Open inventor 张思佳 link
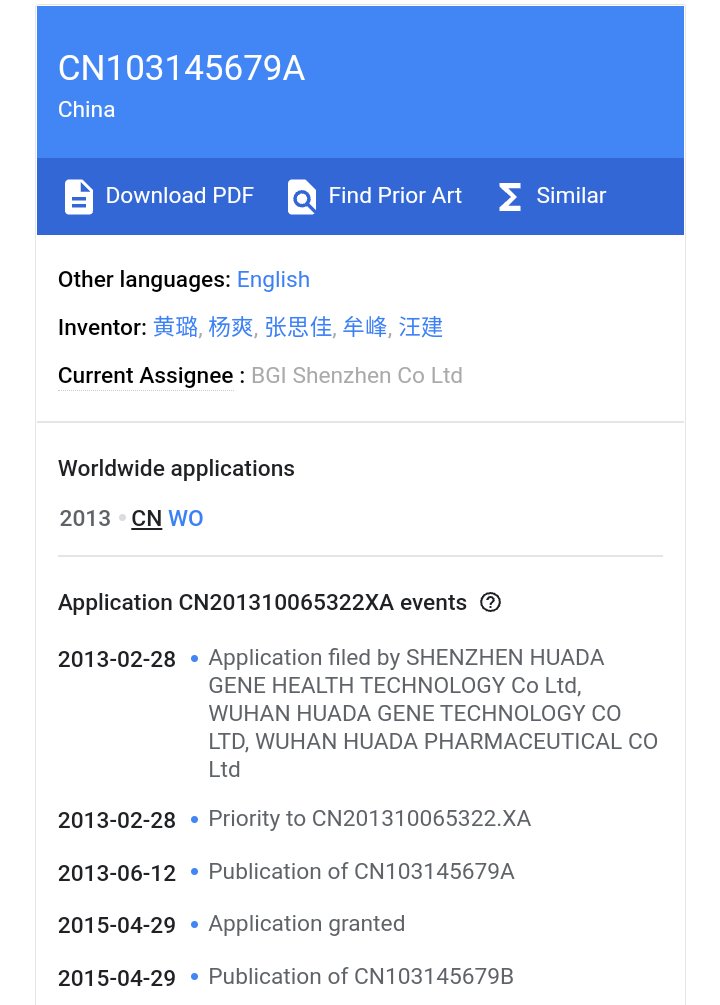This screenshot has height=1005, width=720. (297, 327)
